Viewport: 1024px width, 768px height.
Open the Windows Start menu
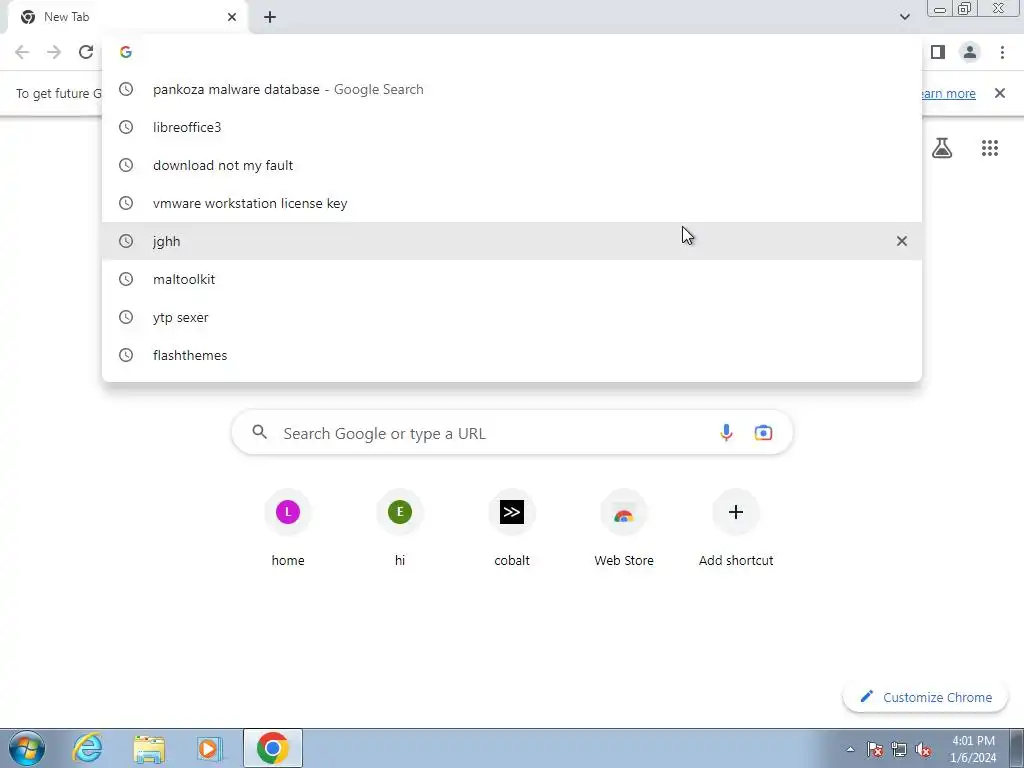[x=27, y=748]
